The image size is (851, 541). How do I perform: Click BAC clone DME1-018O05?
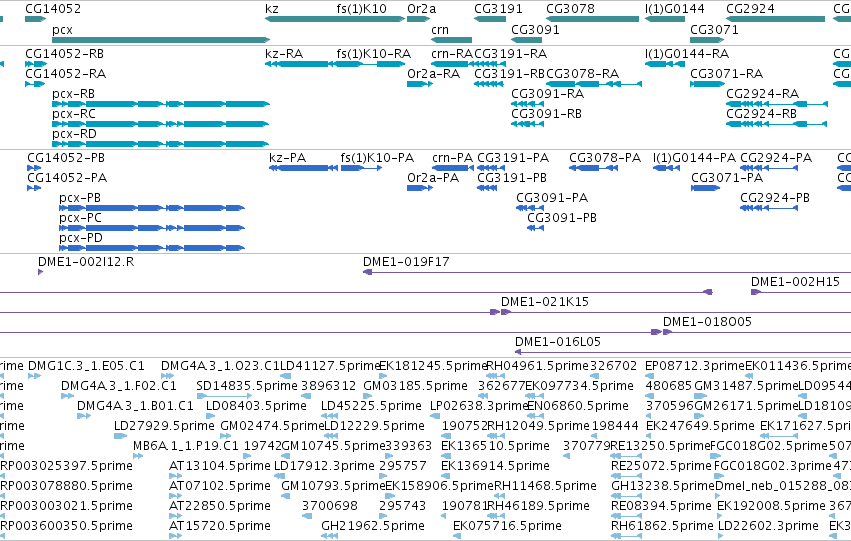[757, 332]
